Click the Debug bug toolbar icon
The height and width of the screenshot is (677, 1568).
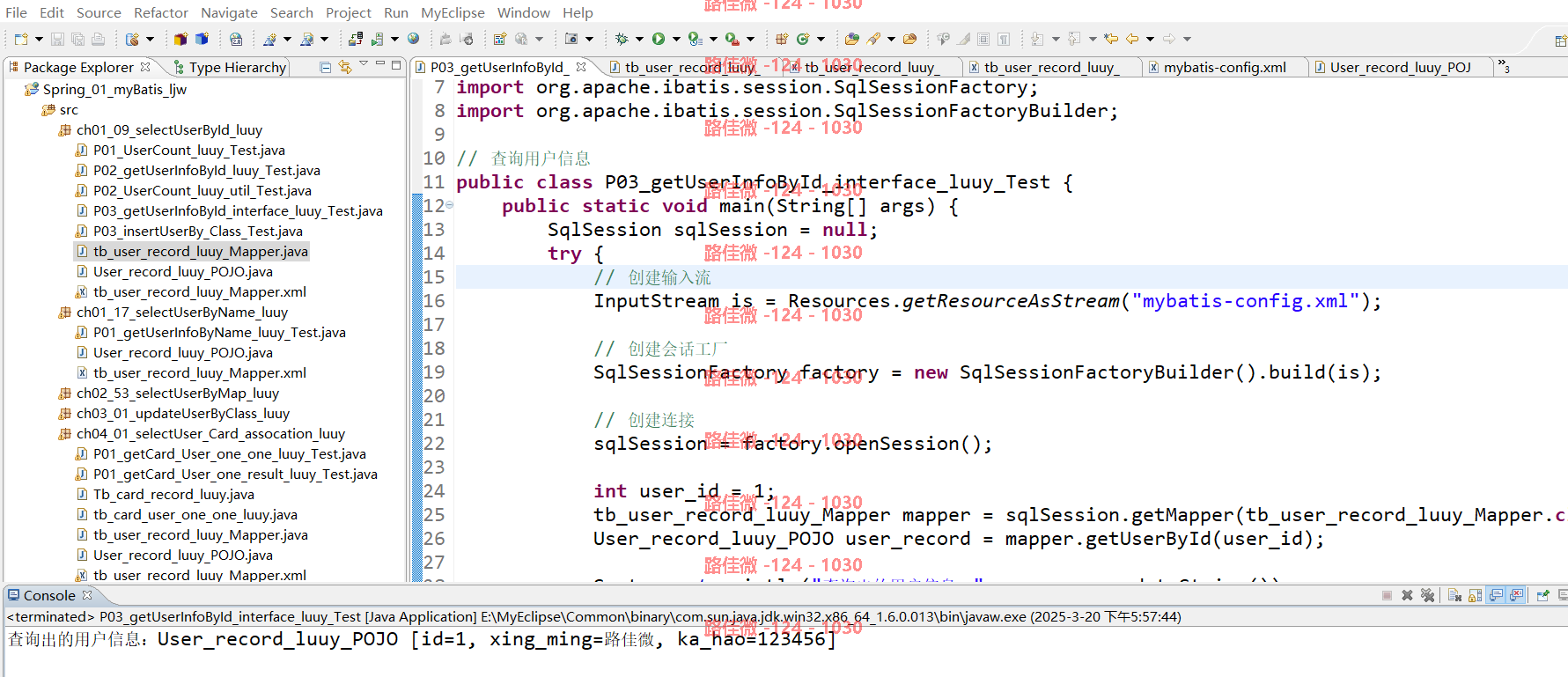(x=622, y=39)
